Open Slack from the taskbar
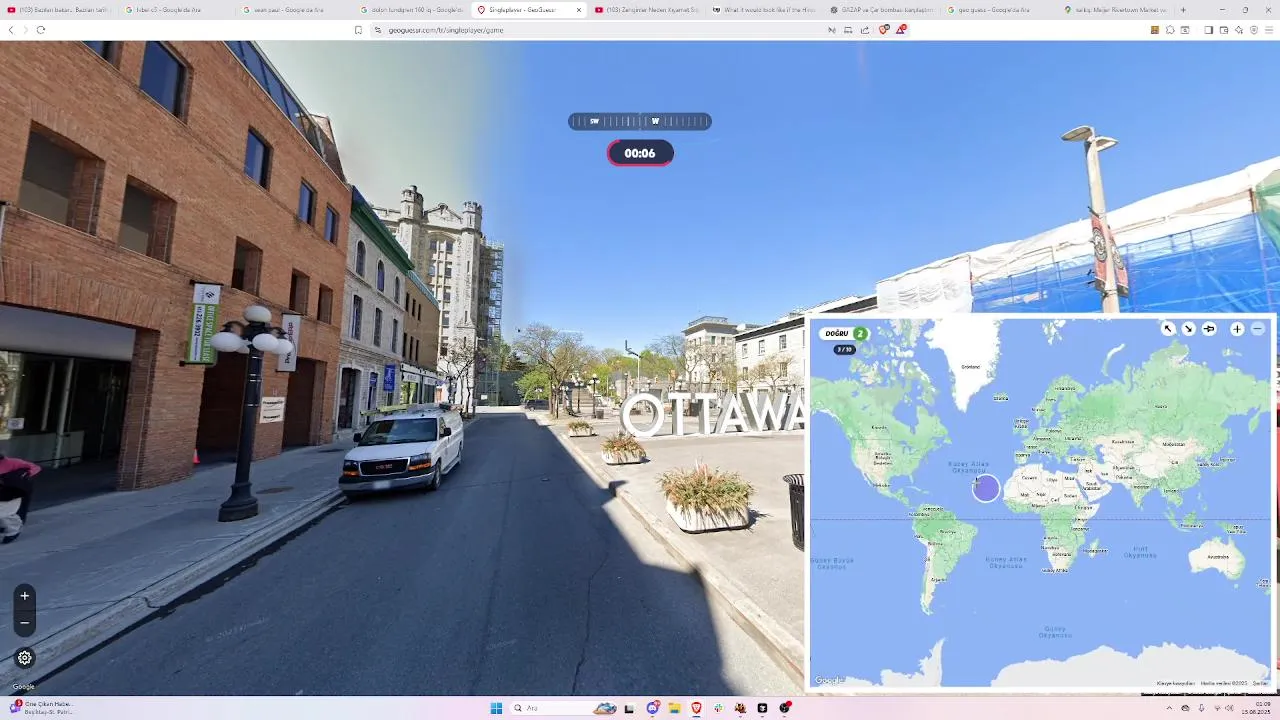Screen dimensions: 1280x720 point(718,708)
